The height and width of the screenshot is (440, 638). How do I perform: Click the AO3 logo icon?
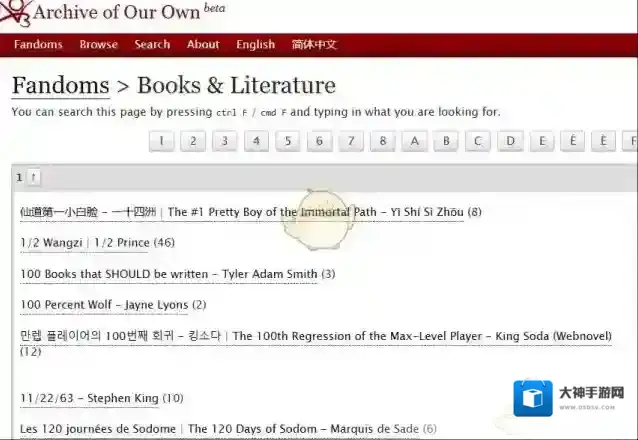15,12
